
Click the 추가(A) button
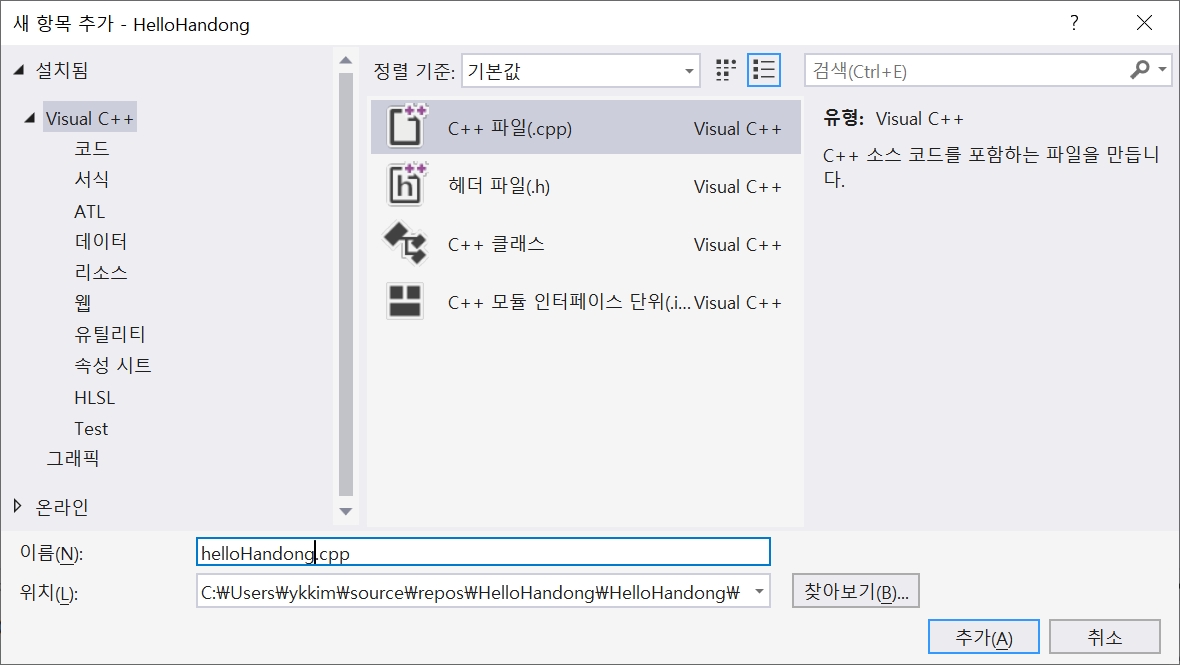(x=983, y=637)
